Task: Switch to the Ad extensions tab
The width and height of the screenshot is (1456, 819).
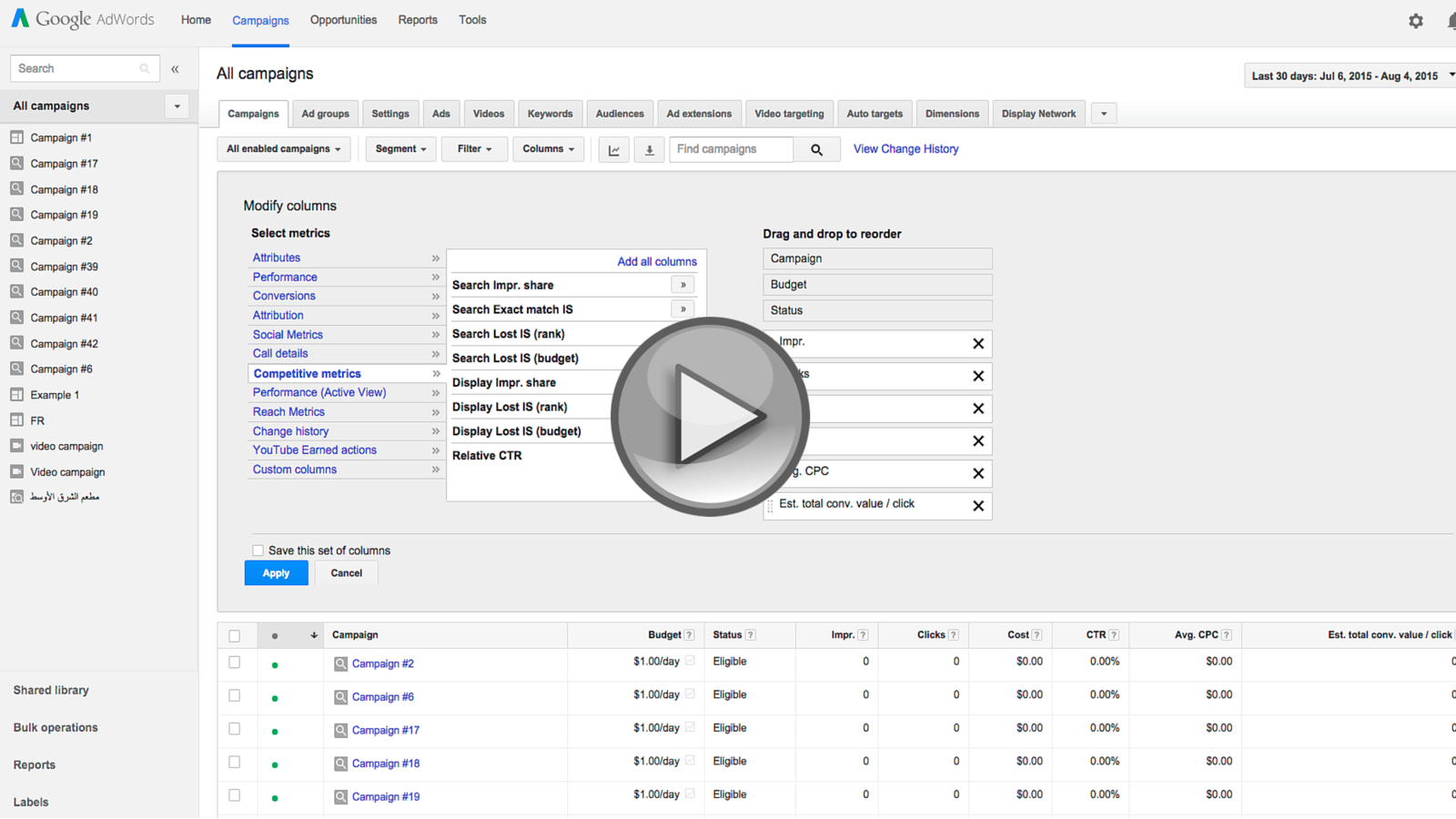Action: coord(699,114)
